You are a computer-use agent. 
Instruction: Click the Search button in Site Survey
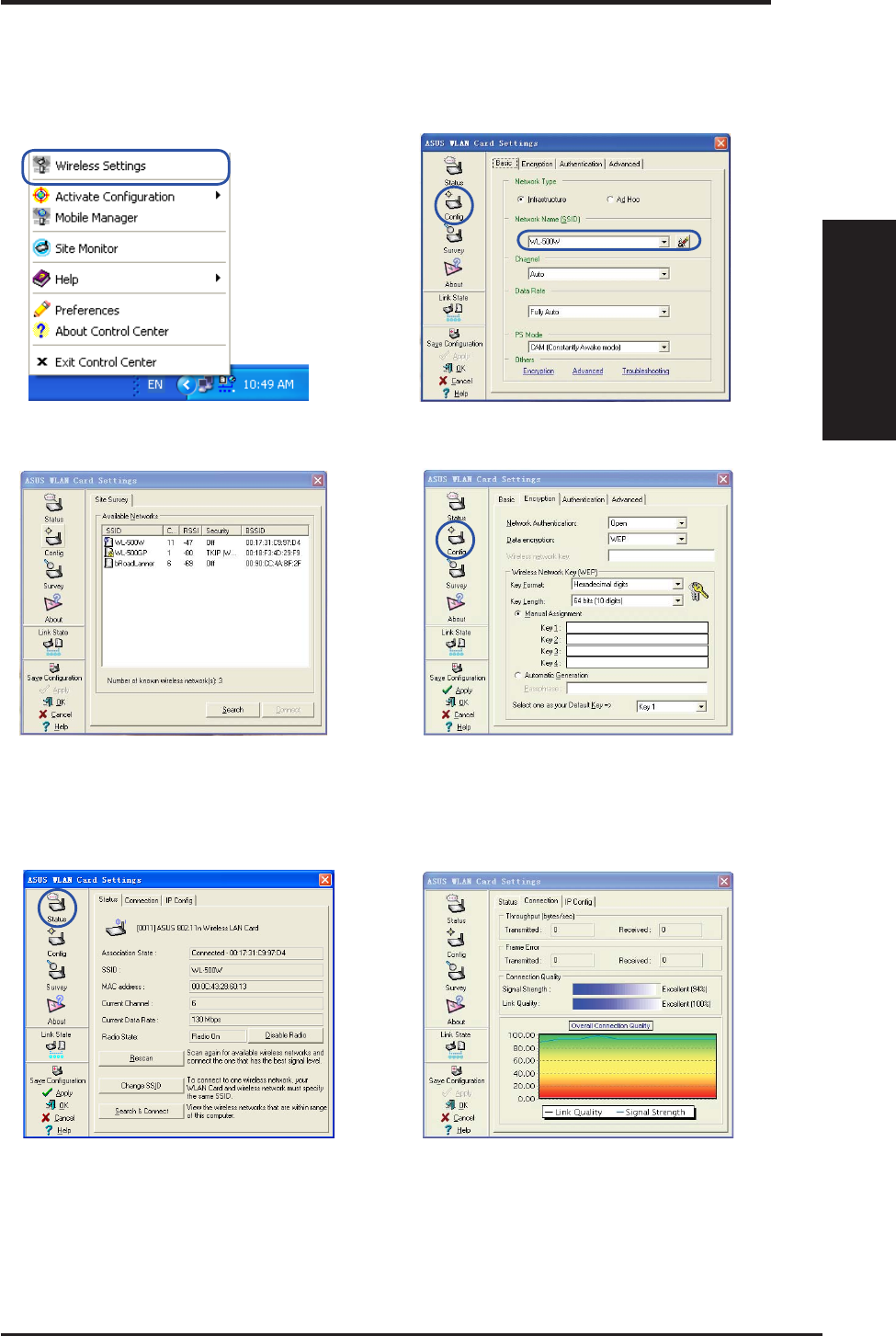[x=233, y=710]
